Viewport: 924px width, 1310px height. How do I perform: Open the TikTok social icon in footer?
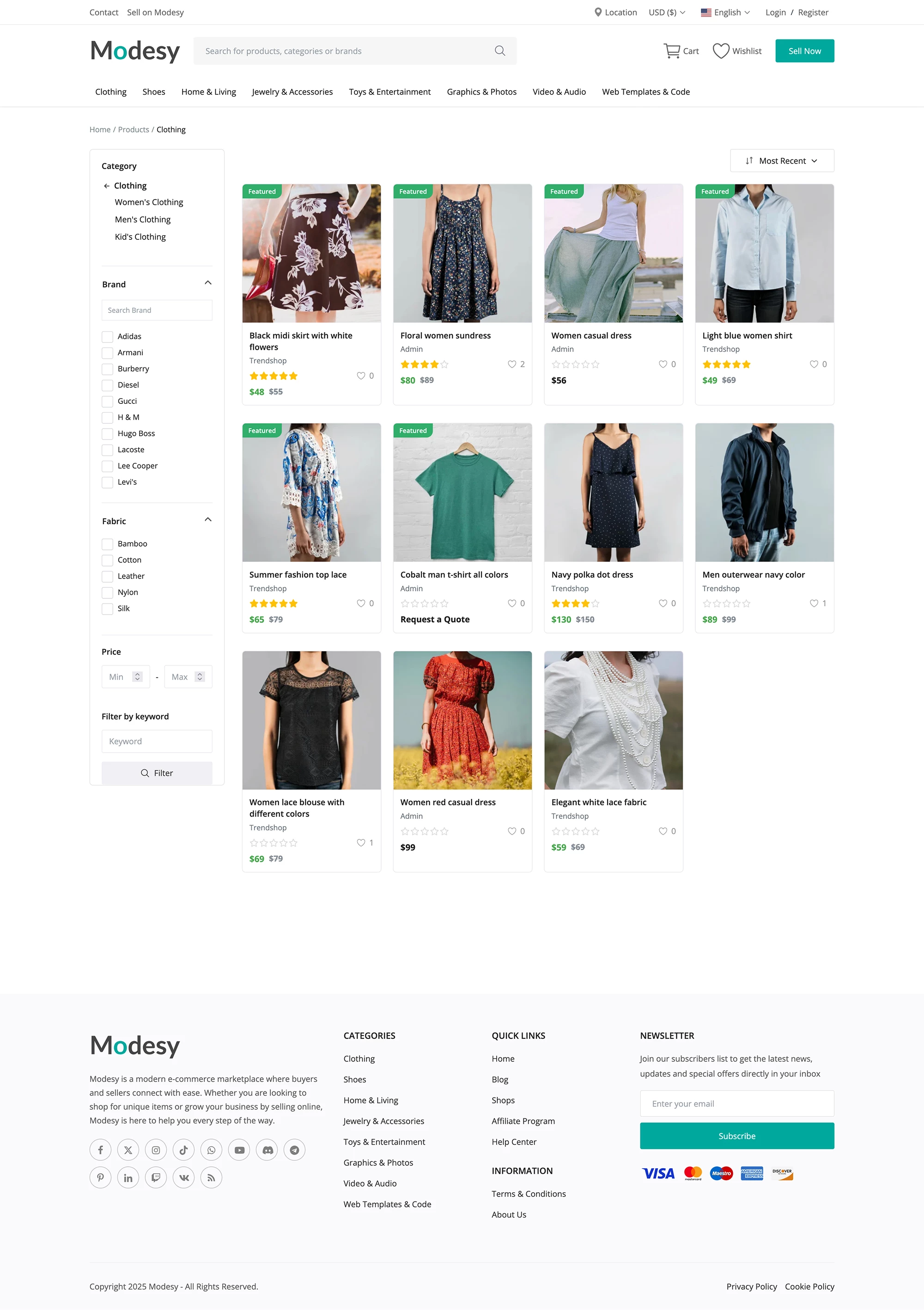tap(184, 1150)
